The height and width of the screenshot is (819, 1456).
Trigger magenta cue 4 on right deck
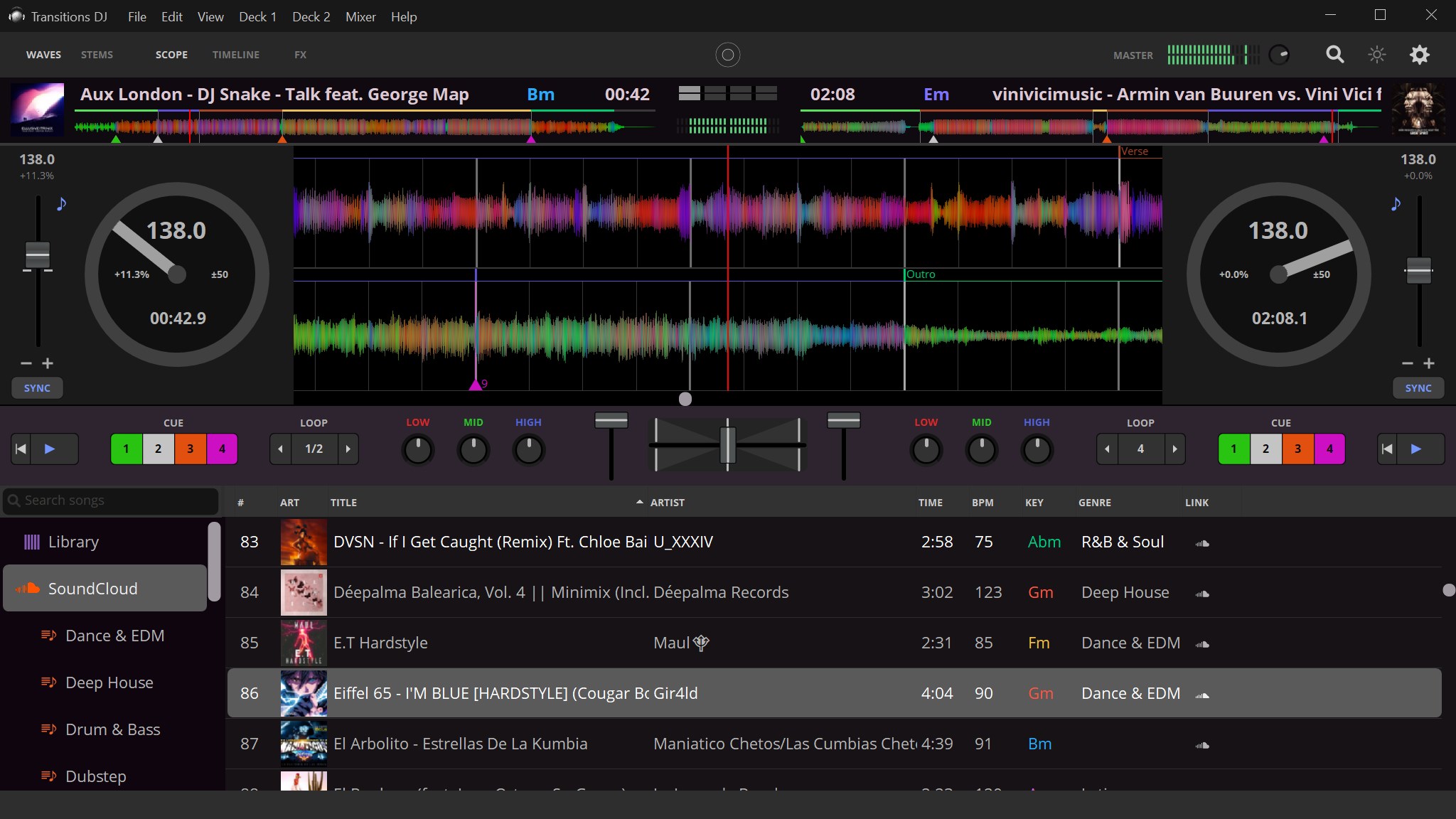1329,449
